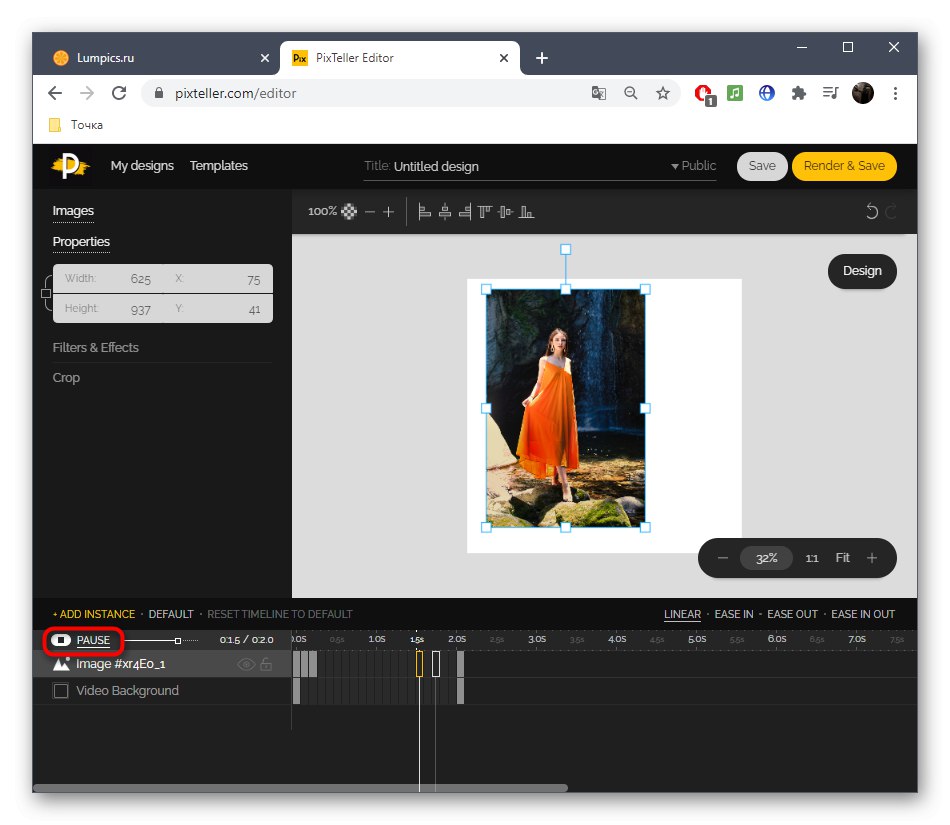Click the zoom in plus icon
950x825 pixels.
(x=388, y=211)
